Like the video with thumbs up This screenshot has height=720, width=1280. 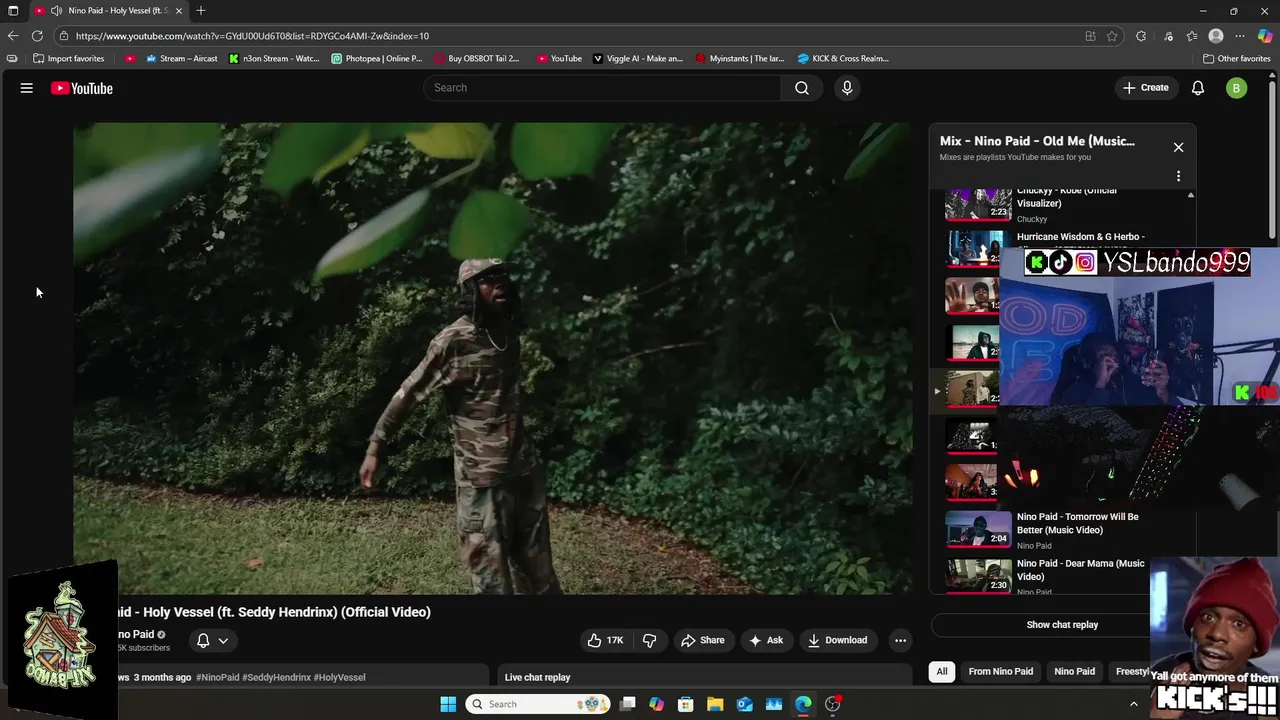coord(605,640)
